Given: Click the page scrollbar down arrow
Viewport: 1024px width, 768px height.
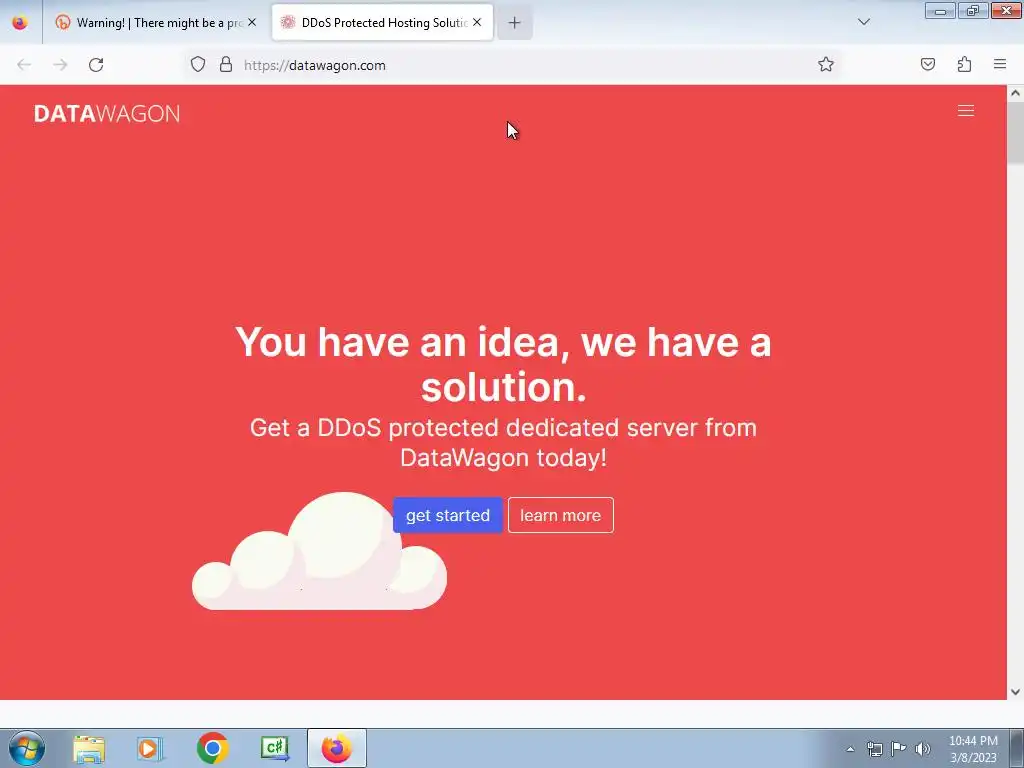Looking at the screenshot, I should 1015,692.
